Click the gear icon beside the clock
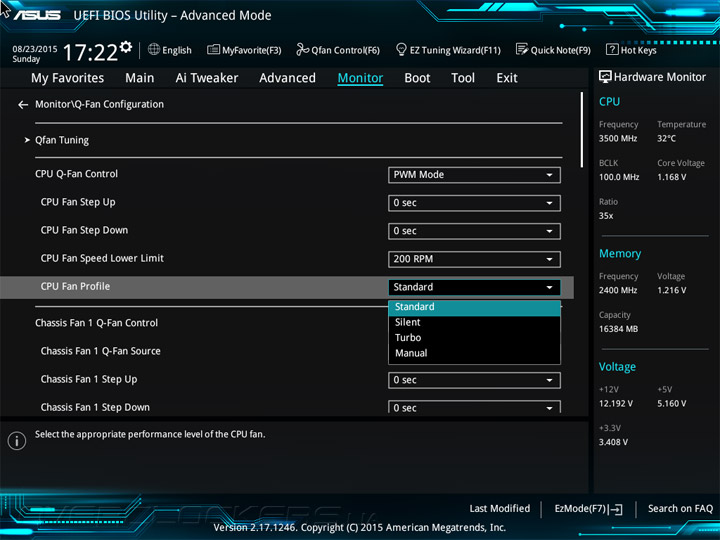This screenshot has height=540, width=720. [126, 46]
